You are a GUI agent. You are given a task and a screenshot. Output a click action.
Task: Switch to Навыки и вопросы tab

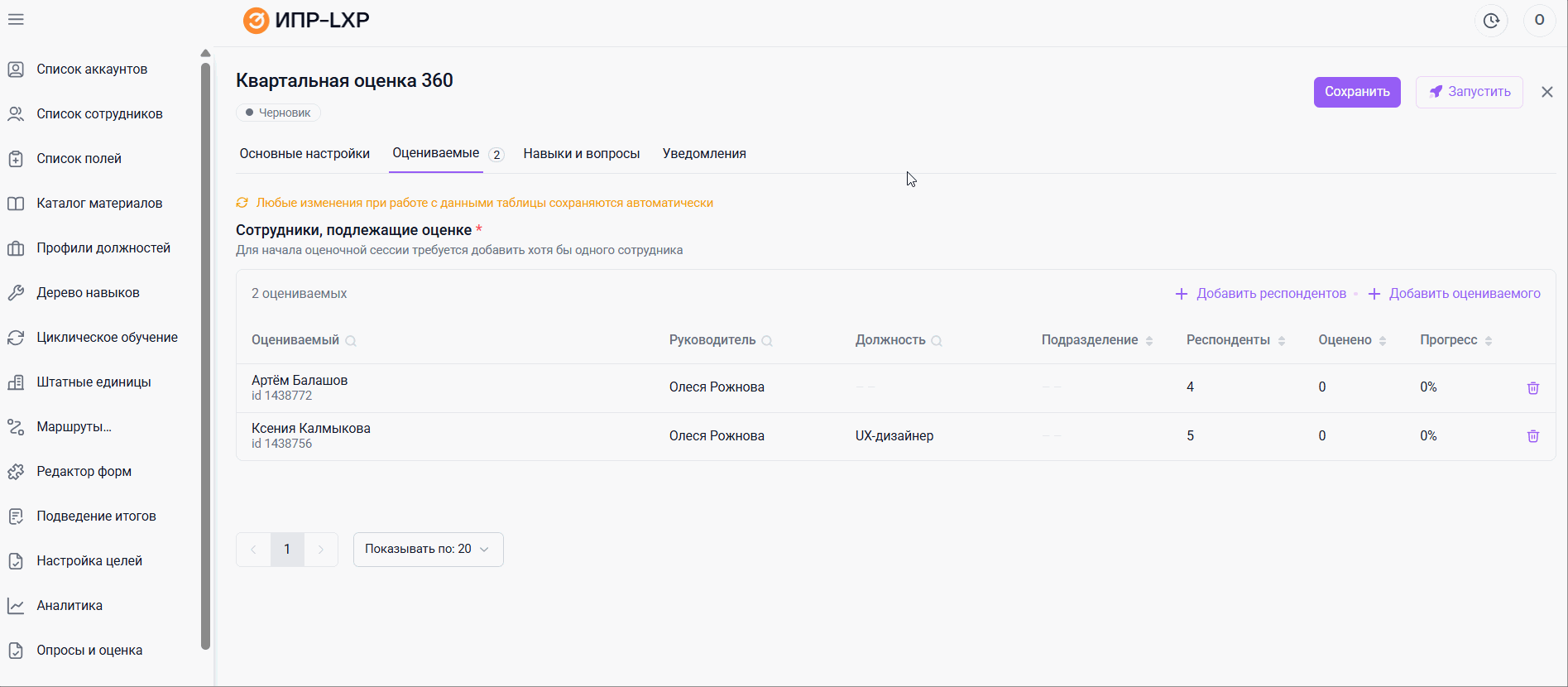[x=581, y=154]
